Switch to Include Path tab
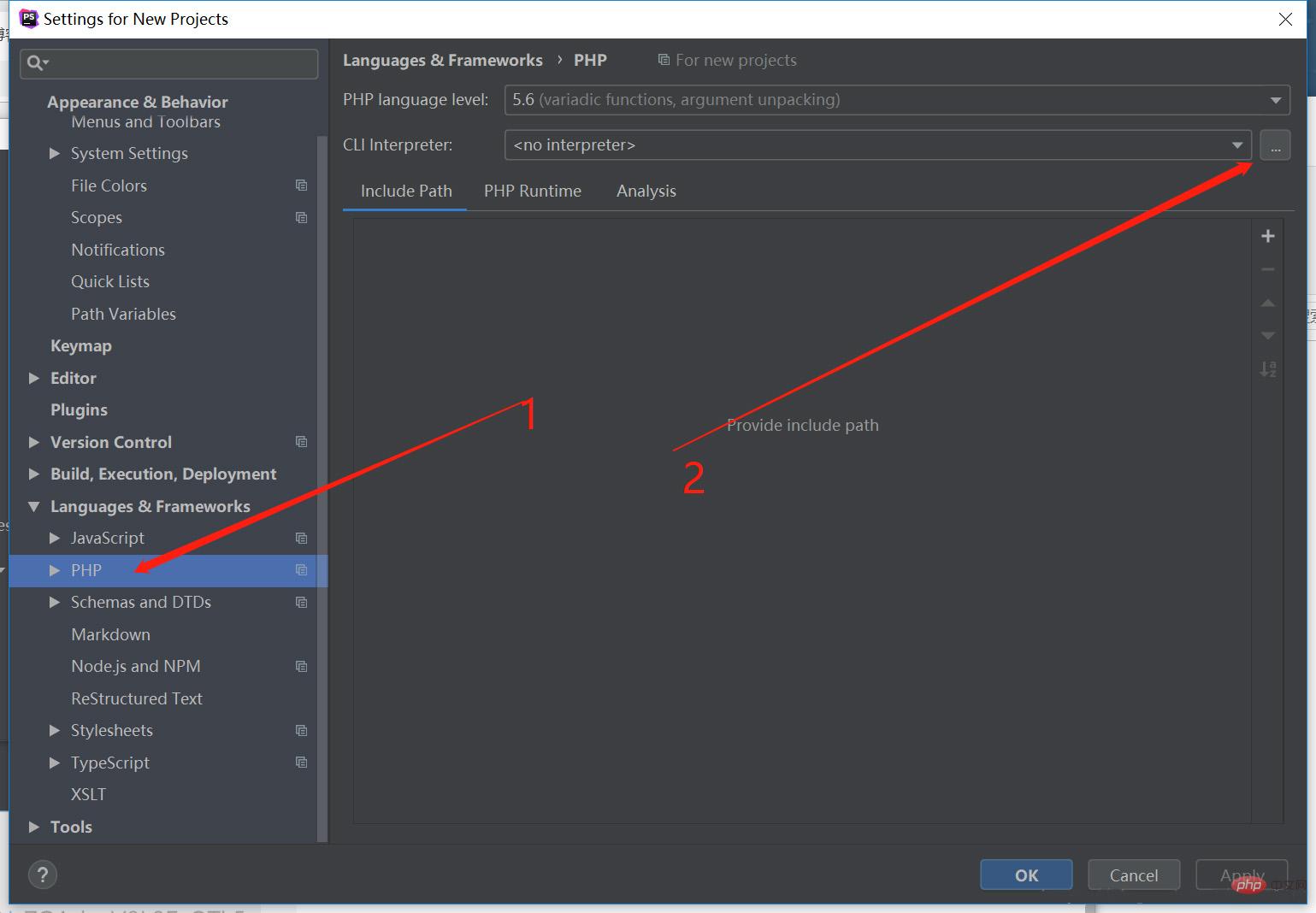The width and height of the screenshot is (1316, 913). [x=406, y=191]
